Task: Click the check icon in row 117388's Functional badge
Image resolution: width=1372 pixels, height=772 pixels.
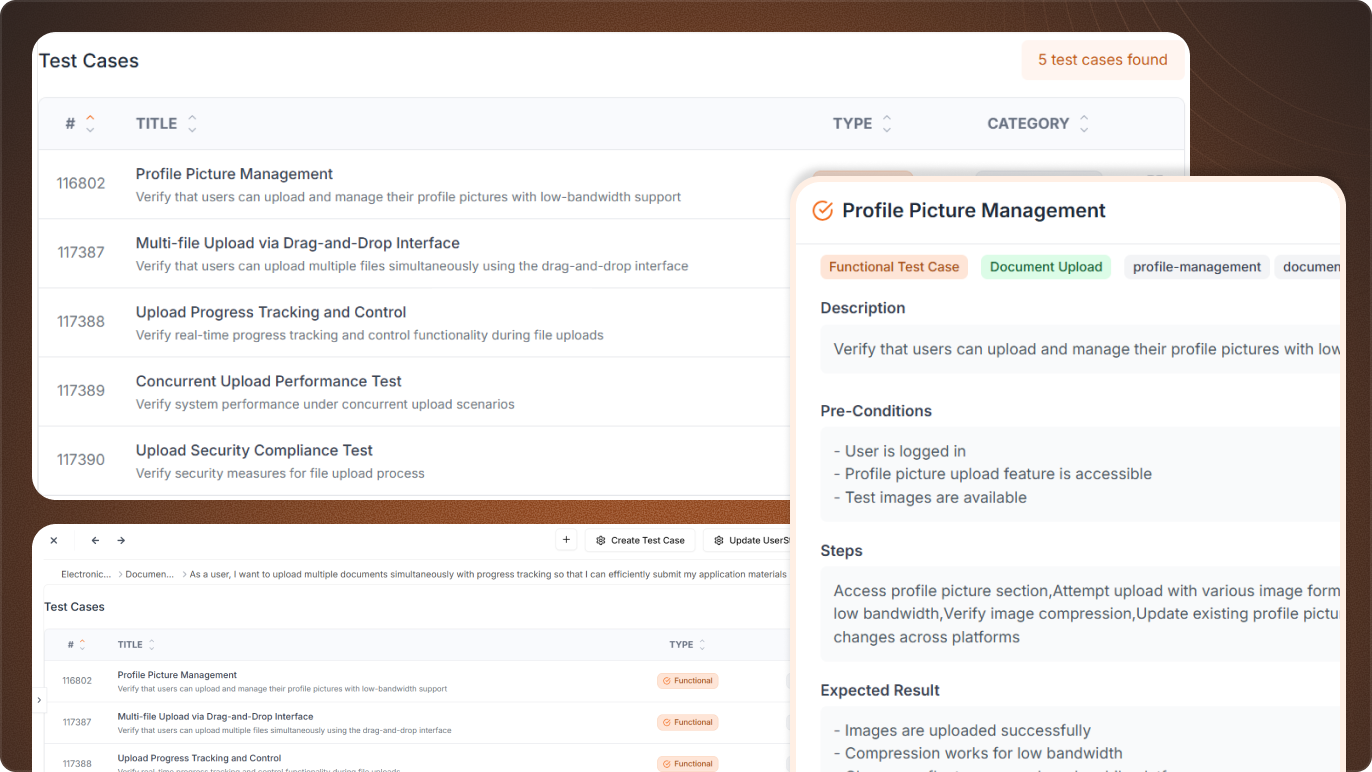Action: [x=667, y=763]
